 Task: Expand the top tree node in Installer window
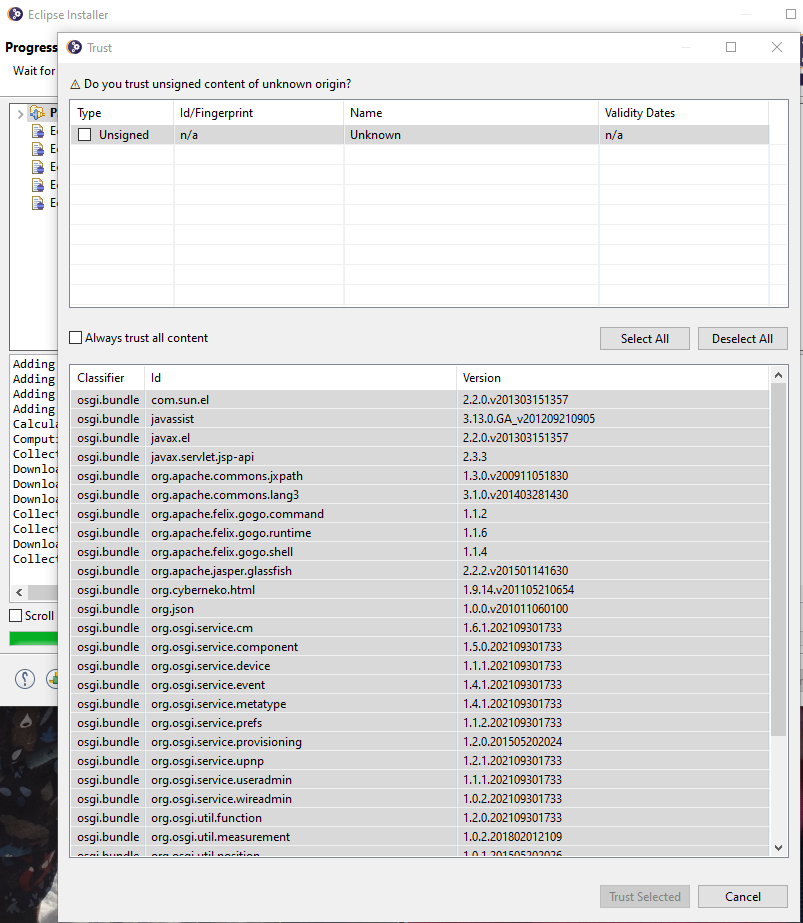click(20, 114)
